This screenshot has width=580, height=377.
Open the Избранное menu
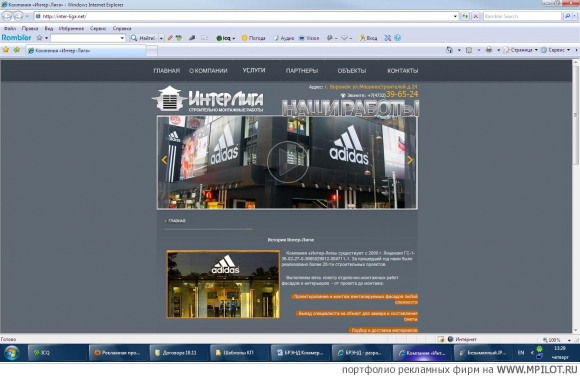[x=71, y=28]
